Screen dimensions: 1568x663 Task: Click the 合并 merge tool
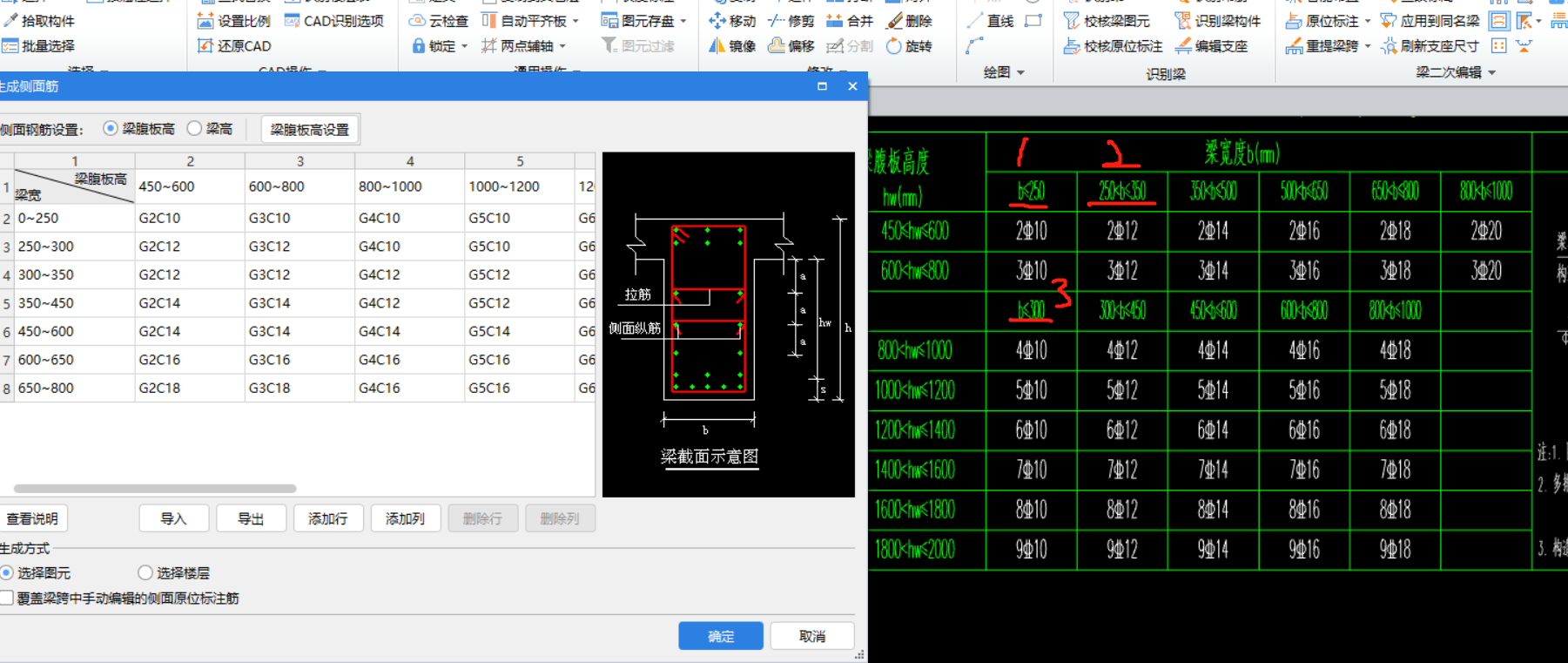point(849,21)
